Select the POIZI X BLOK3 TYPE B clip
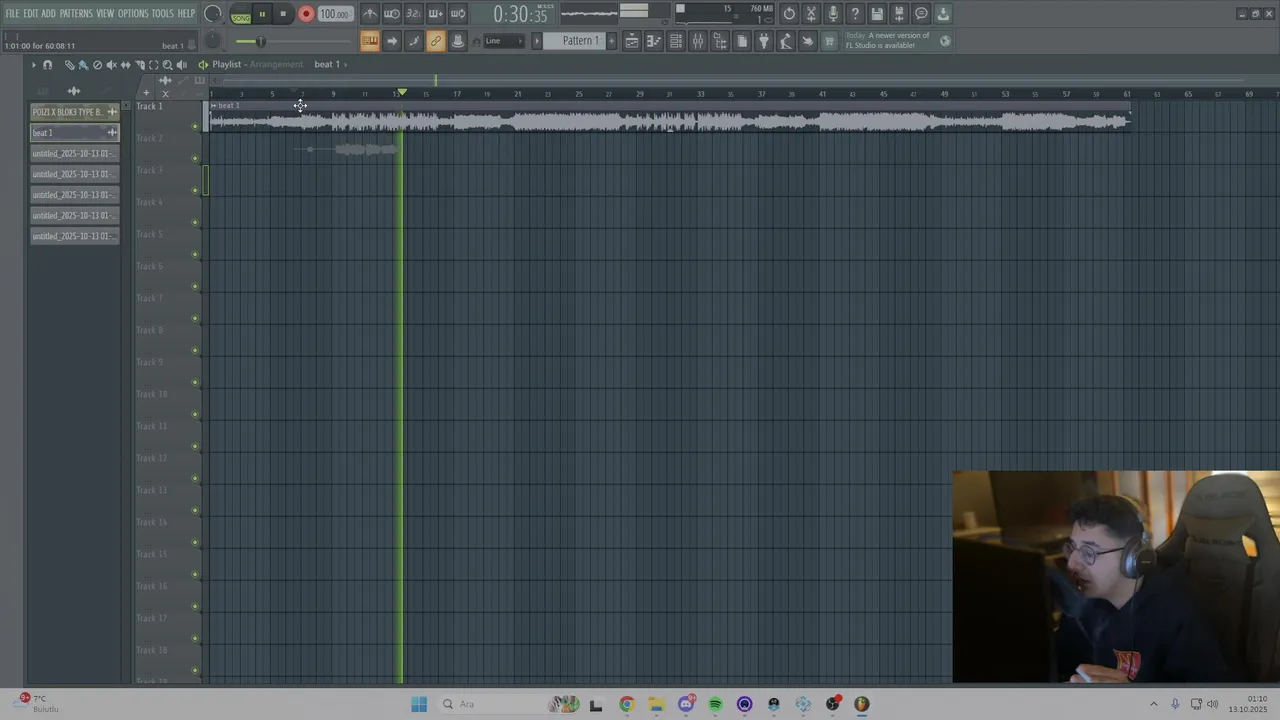This screenshot has height=720, width=1280. pyautogui.click(x=74, y=112)
